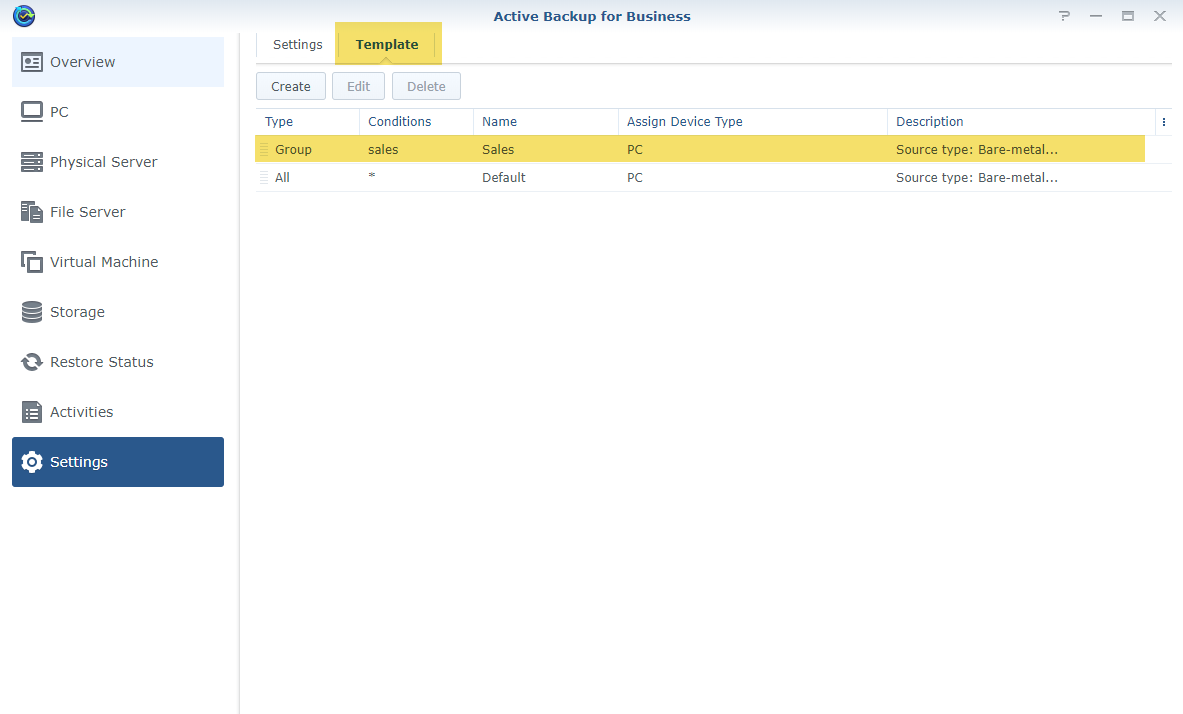This screenshot has height=714, width=1183.
Task: Click the Group type cell
Action: point(293,149)
